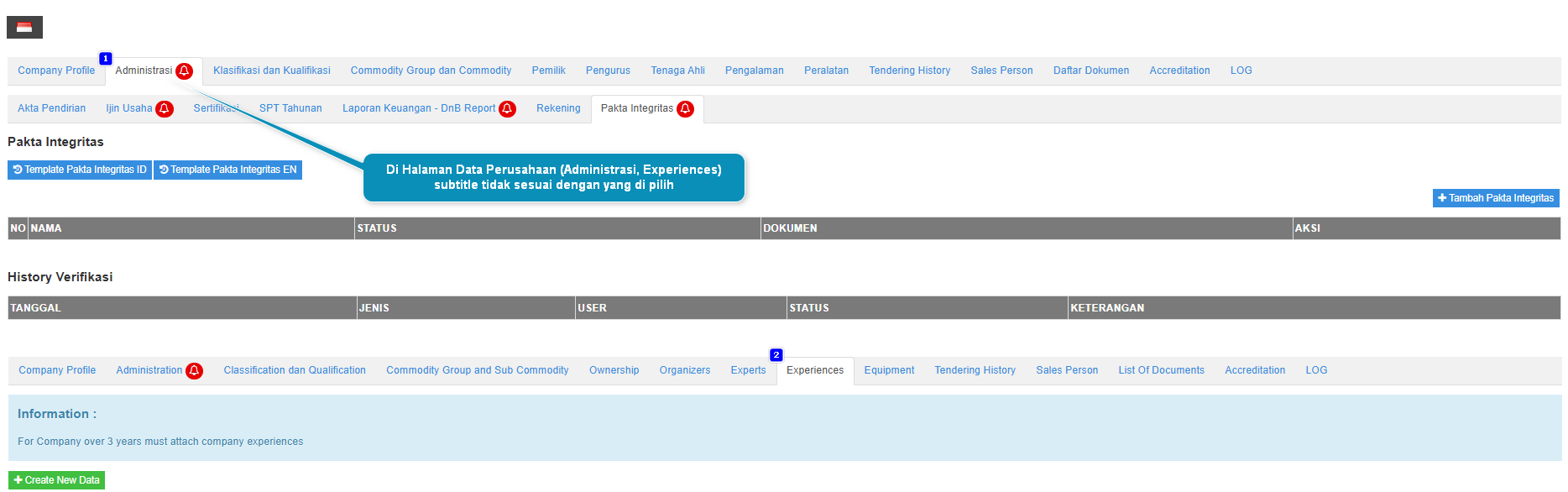Select the Administration tab
The image size is (1568, 492).
pos(149,370)
